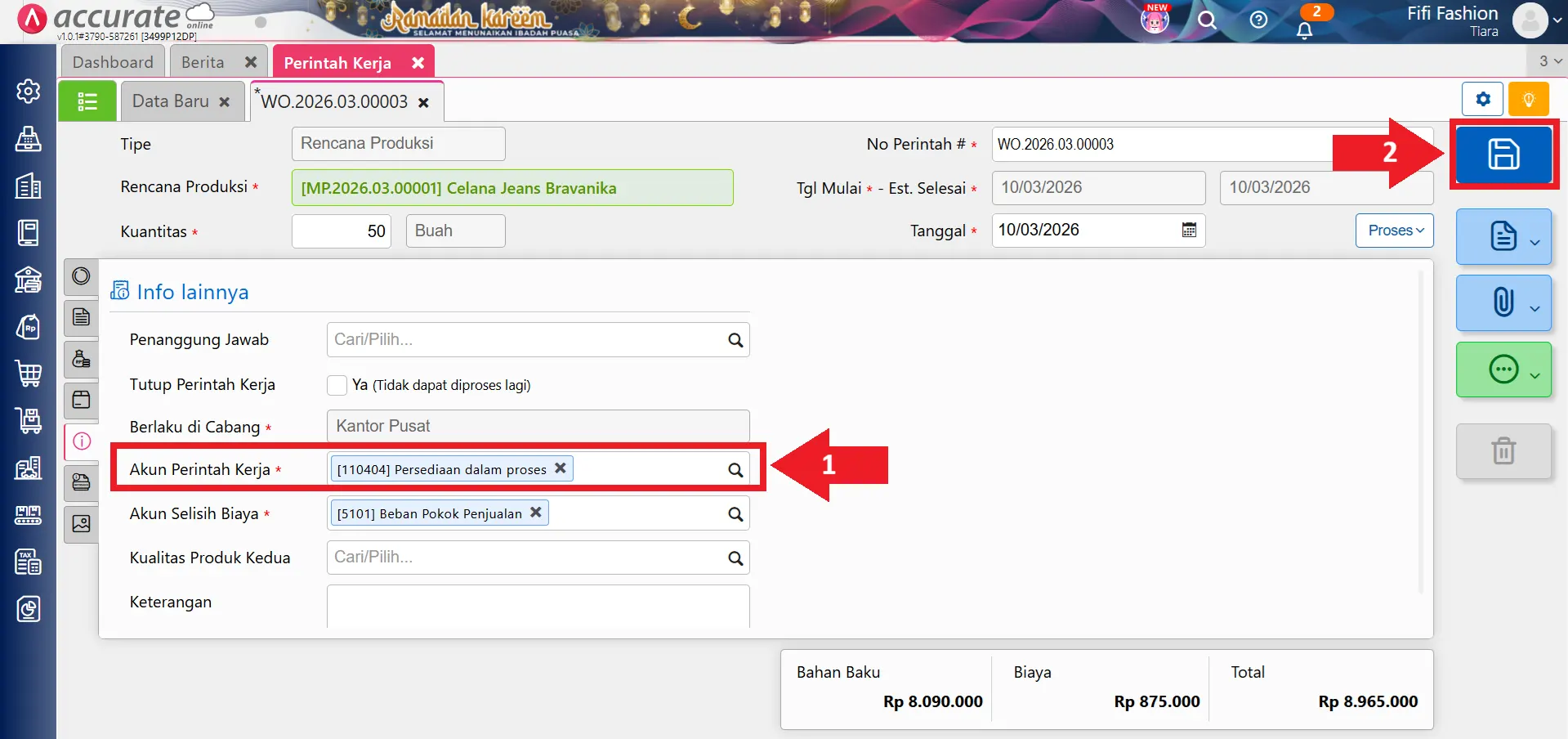Click the trash delete button
This screenshot has height=739, width=1568.
tap(1503, 451)
